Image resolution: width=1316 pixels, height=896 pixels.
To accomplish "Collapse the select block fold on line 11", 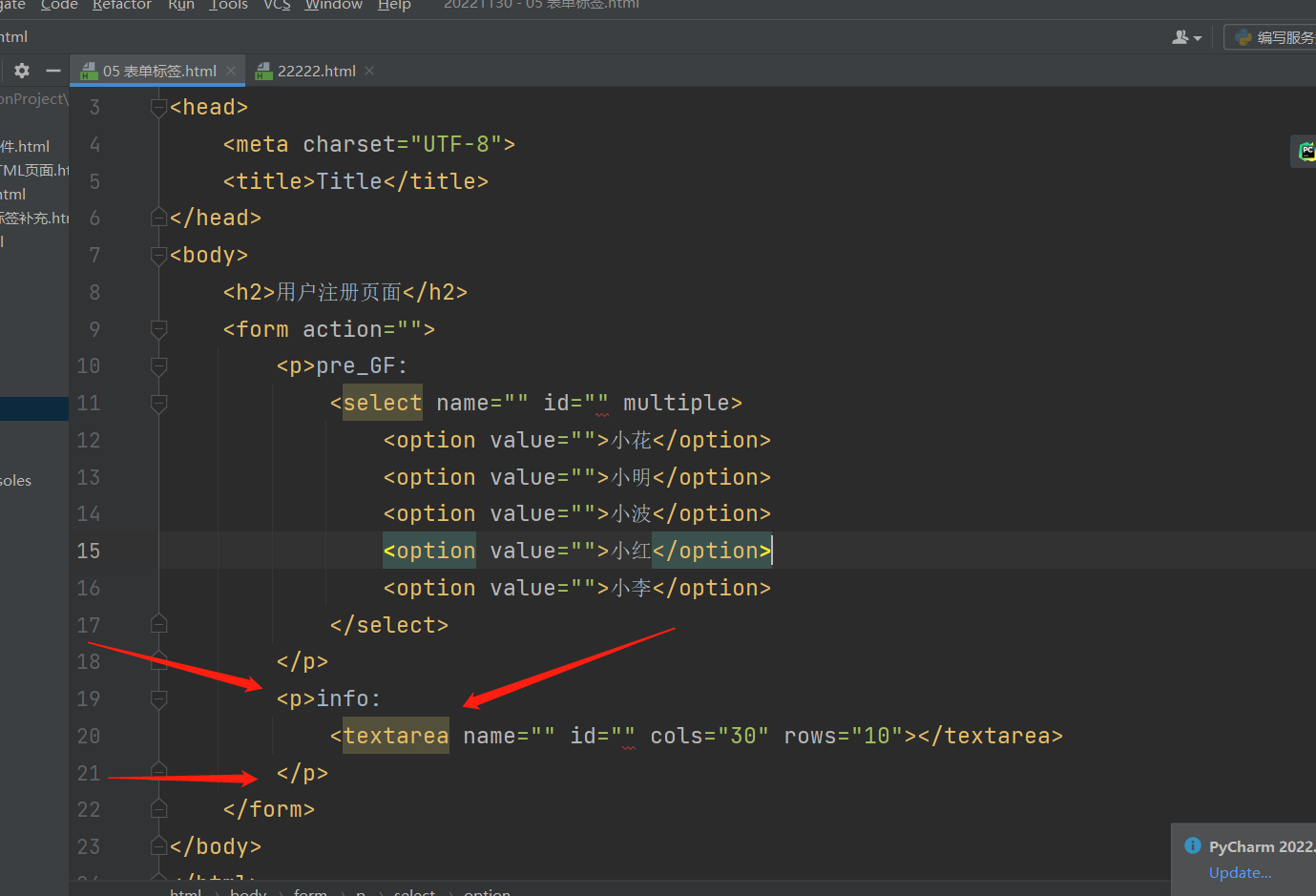I will click(x=159, y=404).
